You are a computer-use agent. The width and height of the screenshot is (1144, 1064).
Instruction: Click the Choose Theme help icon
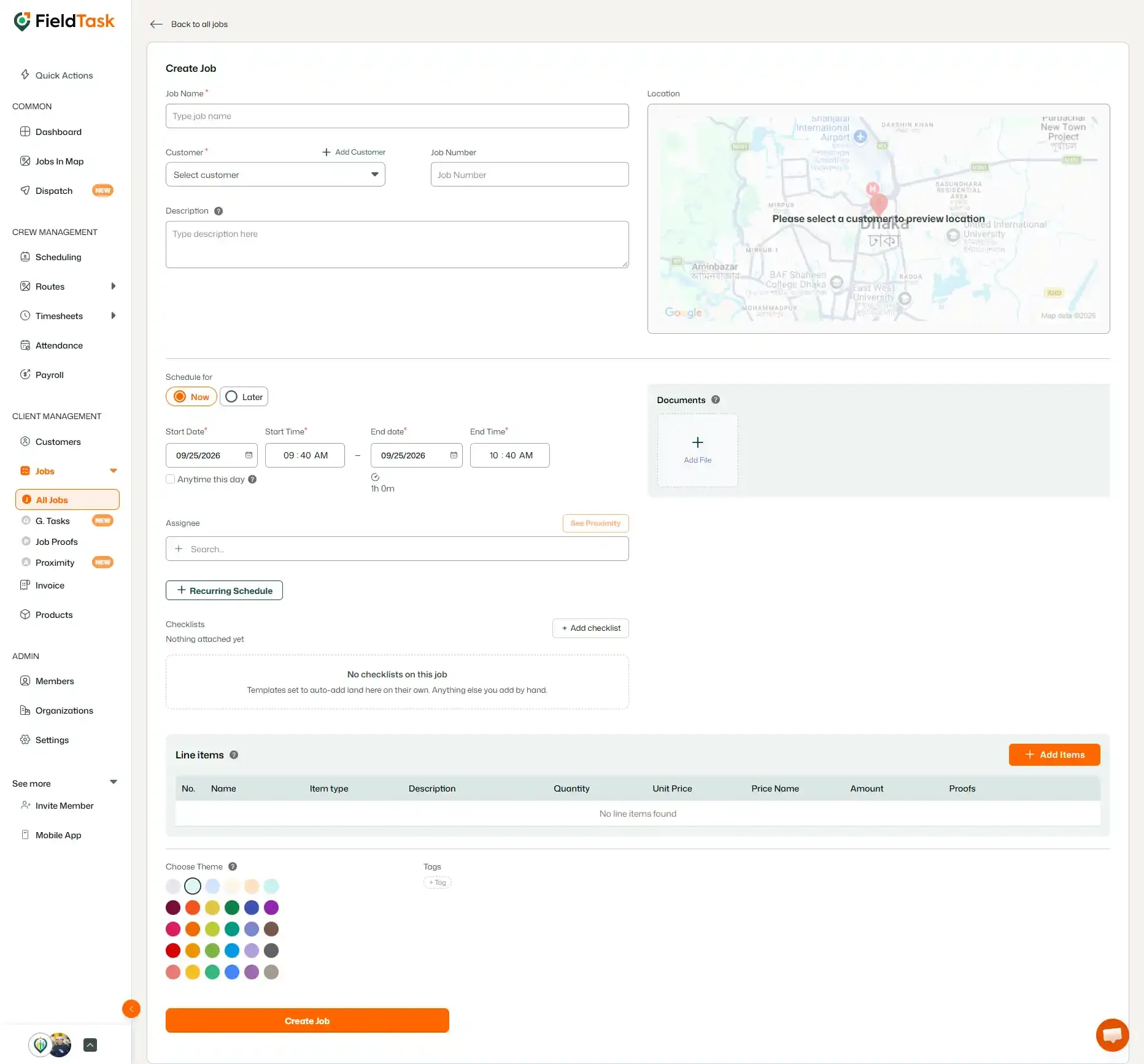pos(233,866)
